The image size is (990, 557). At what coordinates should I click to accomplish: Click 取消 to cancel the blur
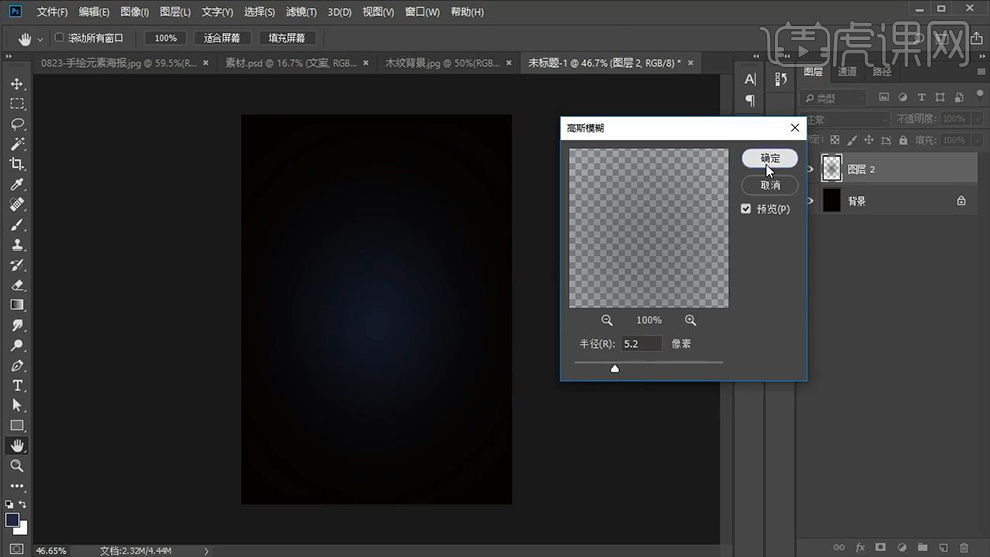pos(770,185)
